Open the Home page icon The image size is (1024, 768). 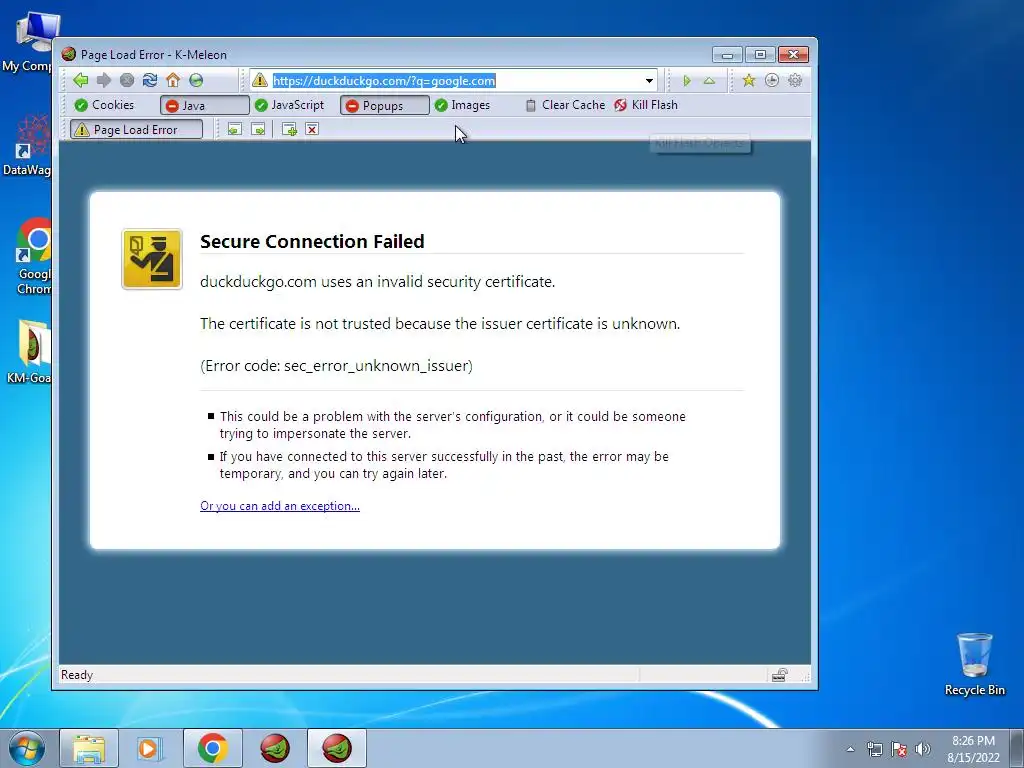pyautogui.click(x=173, y=80)
